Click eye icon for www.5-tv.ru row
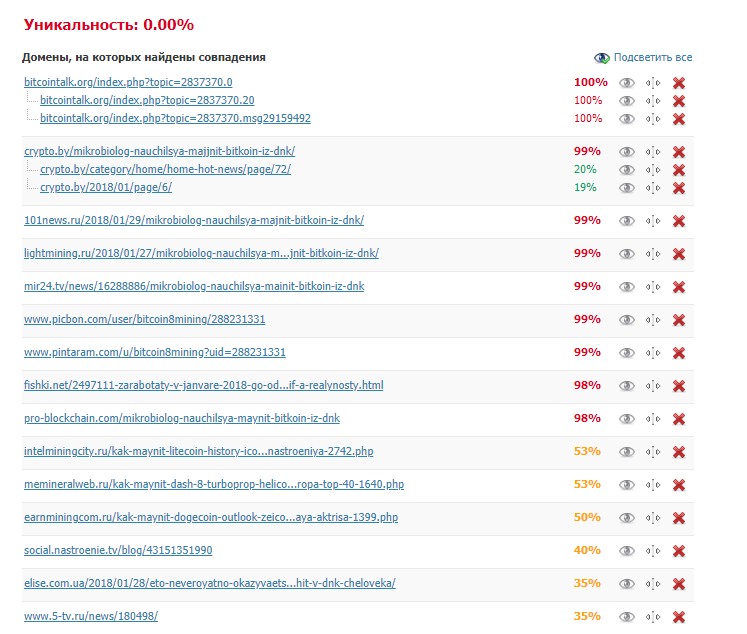This screenshot has width=747, height=634. point(626,617)
